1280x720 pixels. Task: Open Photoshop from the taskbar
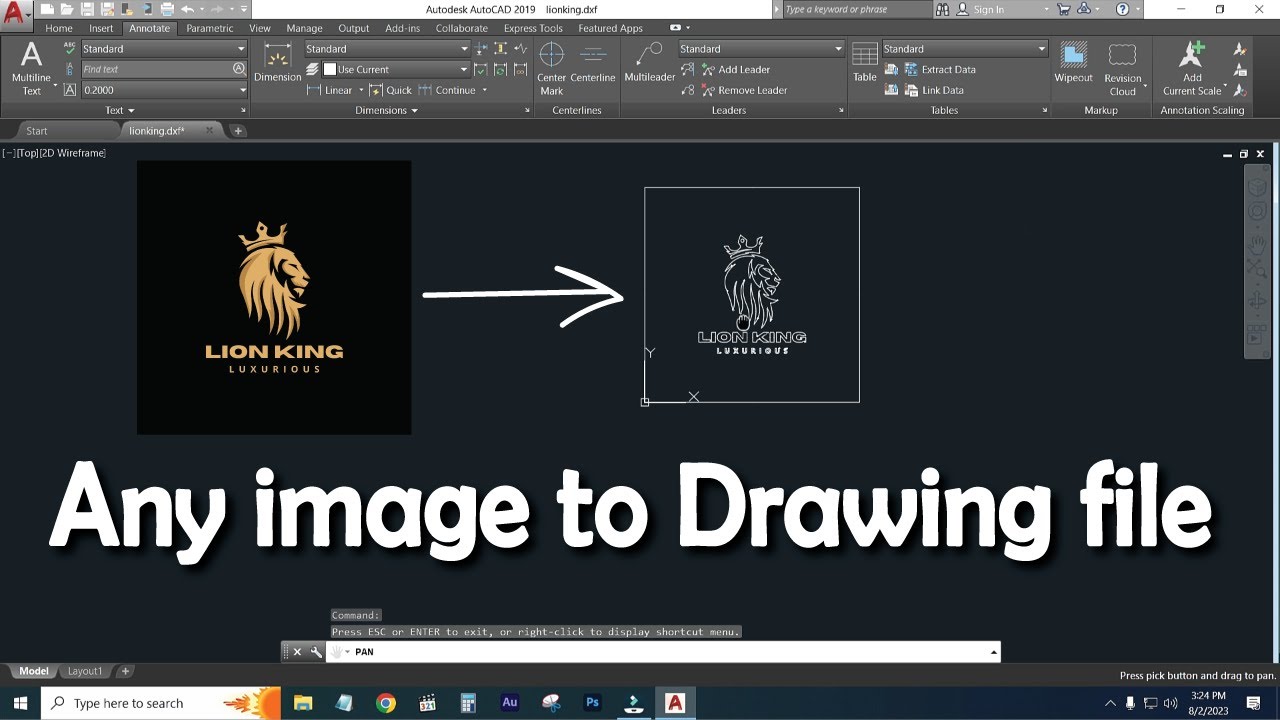592,703
